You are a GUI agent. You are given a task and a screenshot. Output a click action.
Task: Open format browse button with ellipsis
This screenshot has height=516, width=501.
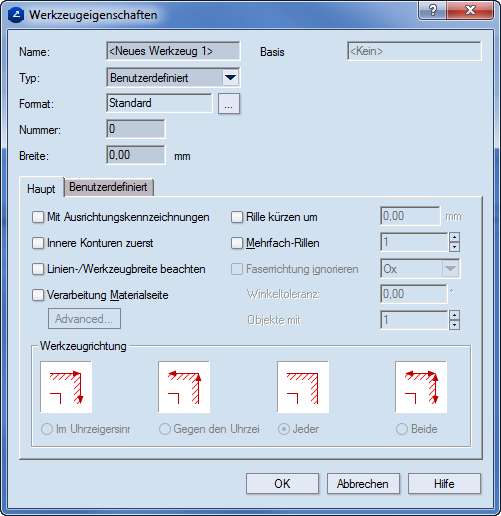click(x=229, y=104)
